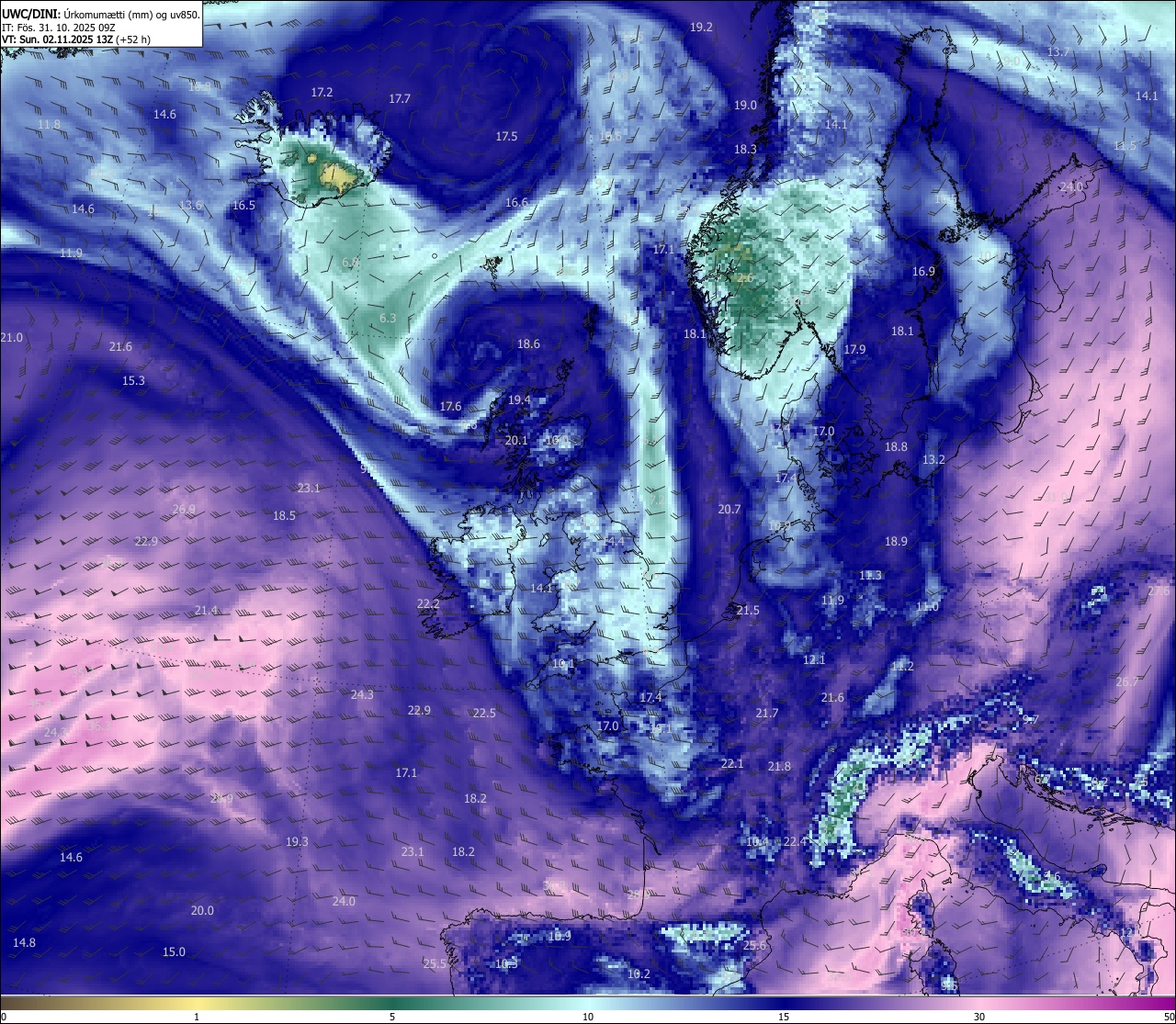The width and height of the screenshot is (1176, 1024).
Task: Click the 18.6 value near the low centre
Action: (528, 344)
